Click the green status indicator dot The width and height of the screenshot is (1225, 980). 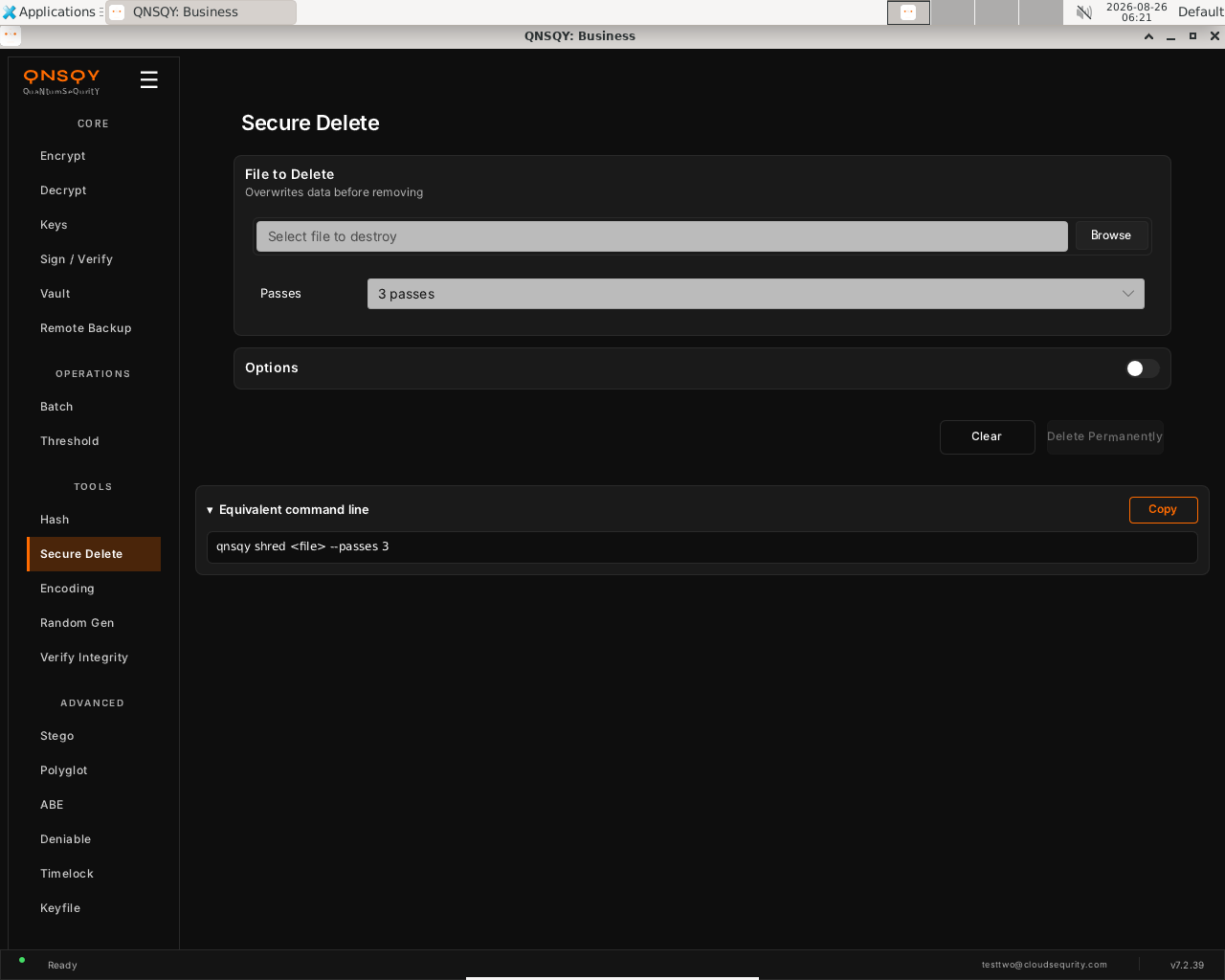(22, 960)
